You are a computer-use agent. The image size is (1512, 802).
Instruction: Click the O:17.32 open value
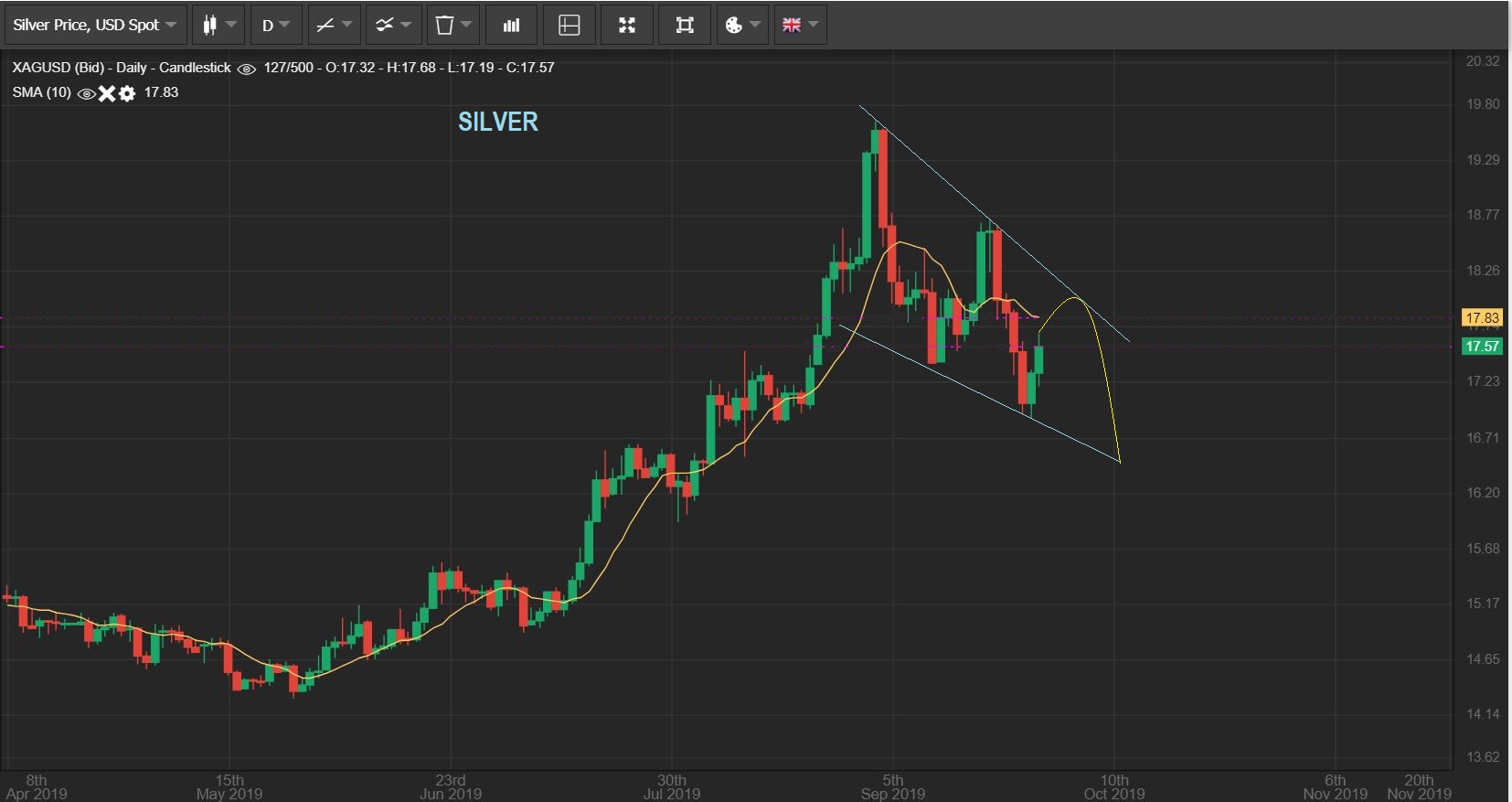tap(350, 68)
